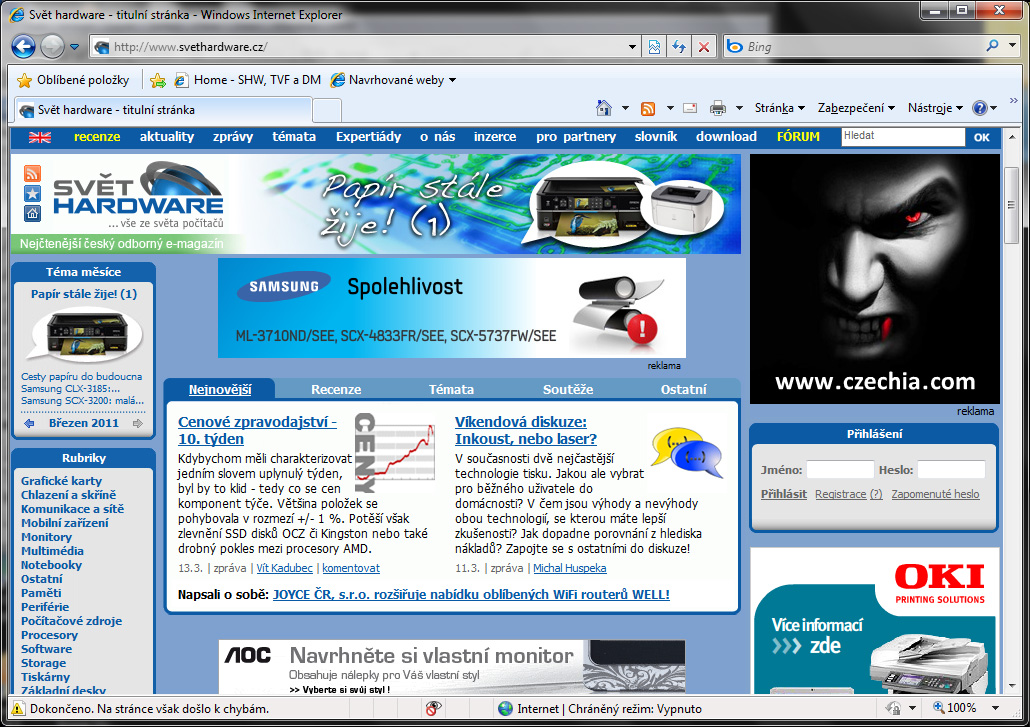Refresh the page with the refresh icon
The image size is (1030, 727).
click(679, 46)
